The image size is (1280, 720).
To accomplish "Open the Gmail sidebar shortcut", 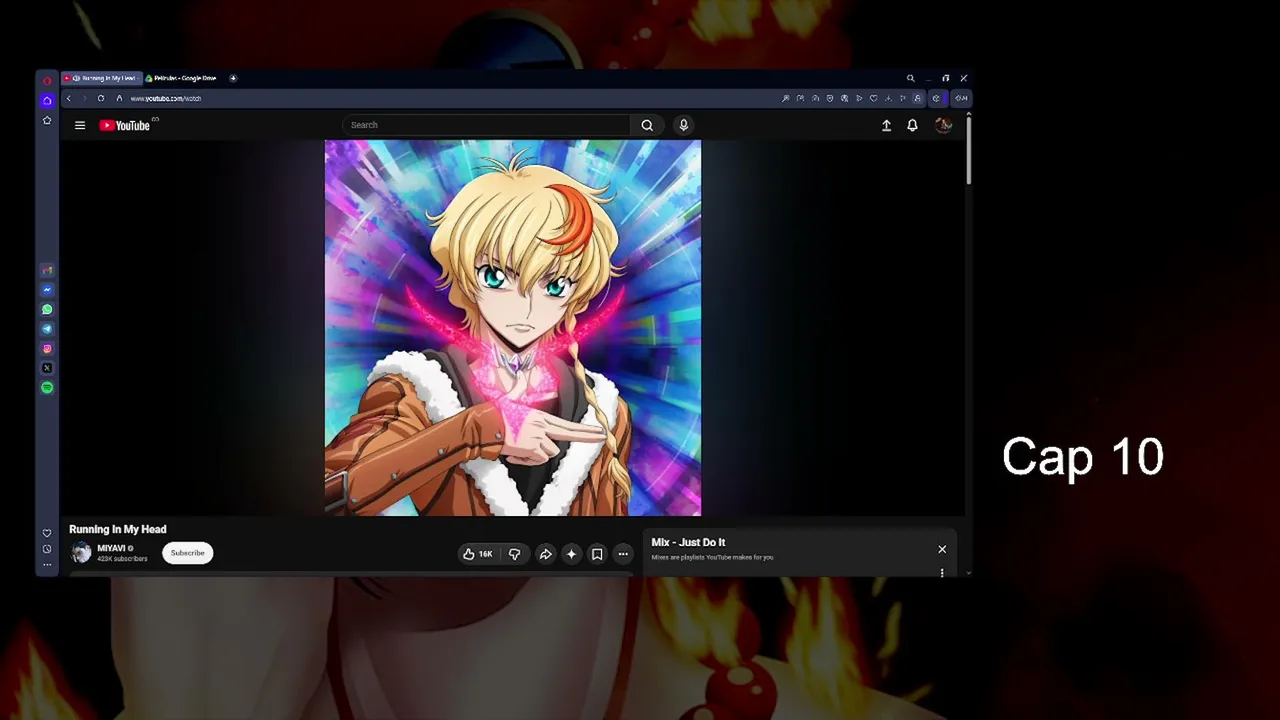I will [x=47, y=270].
